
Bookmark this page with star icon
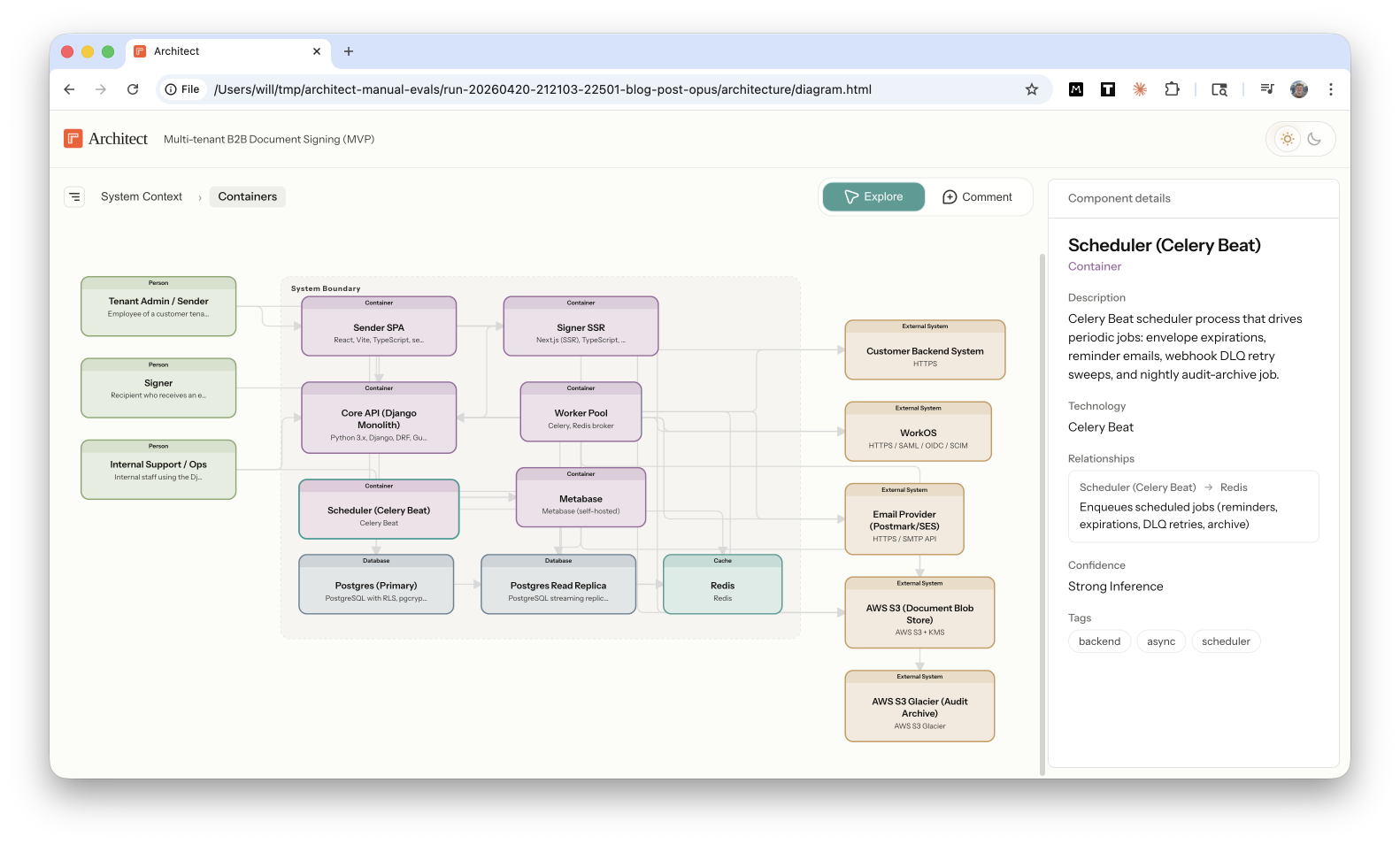1031,89
